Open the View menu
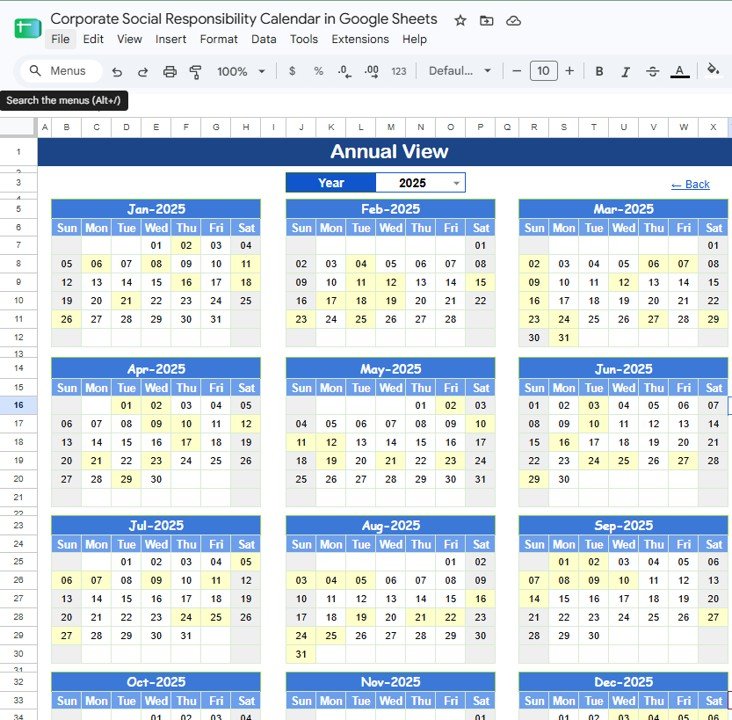This screenshot has height=720, width=732. [129, 39]
